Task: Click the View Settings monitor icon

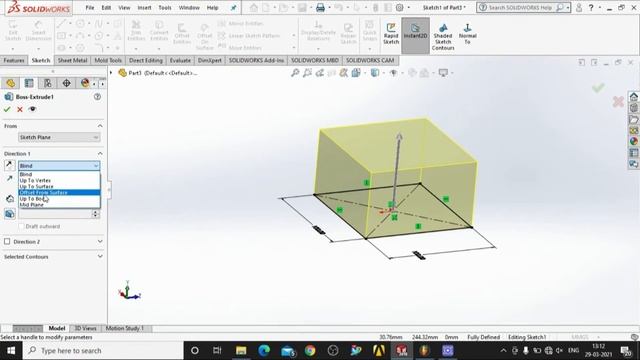Action: (x=443, y=73)
